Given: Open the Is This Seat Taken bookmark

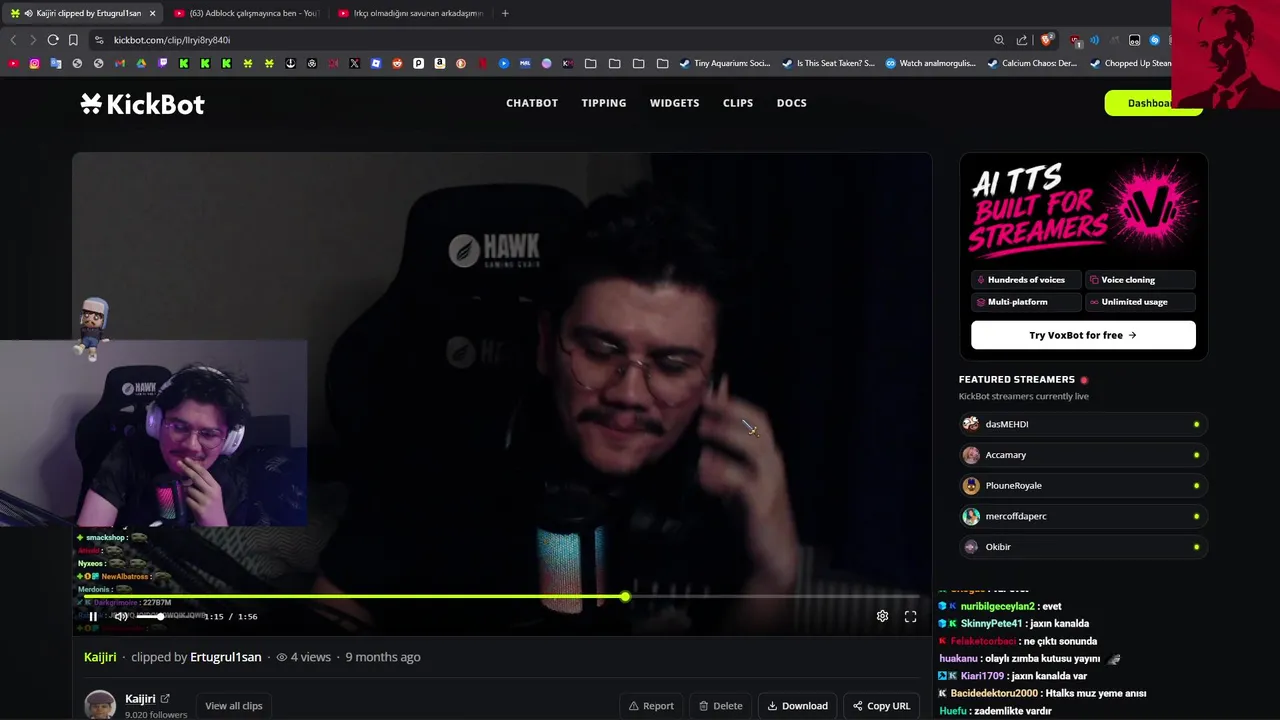Looking at the screenshot, I should coord(829,63).
